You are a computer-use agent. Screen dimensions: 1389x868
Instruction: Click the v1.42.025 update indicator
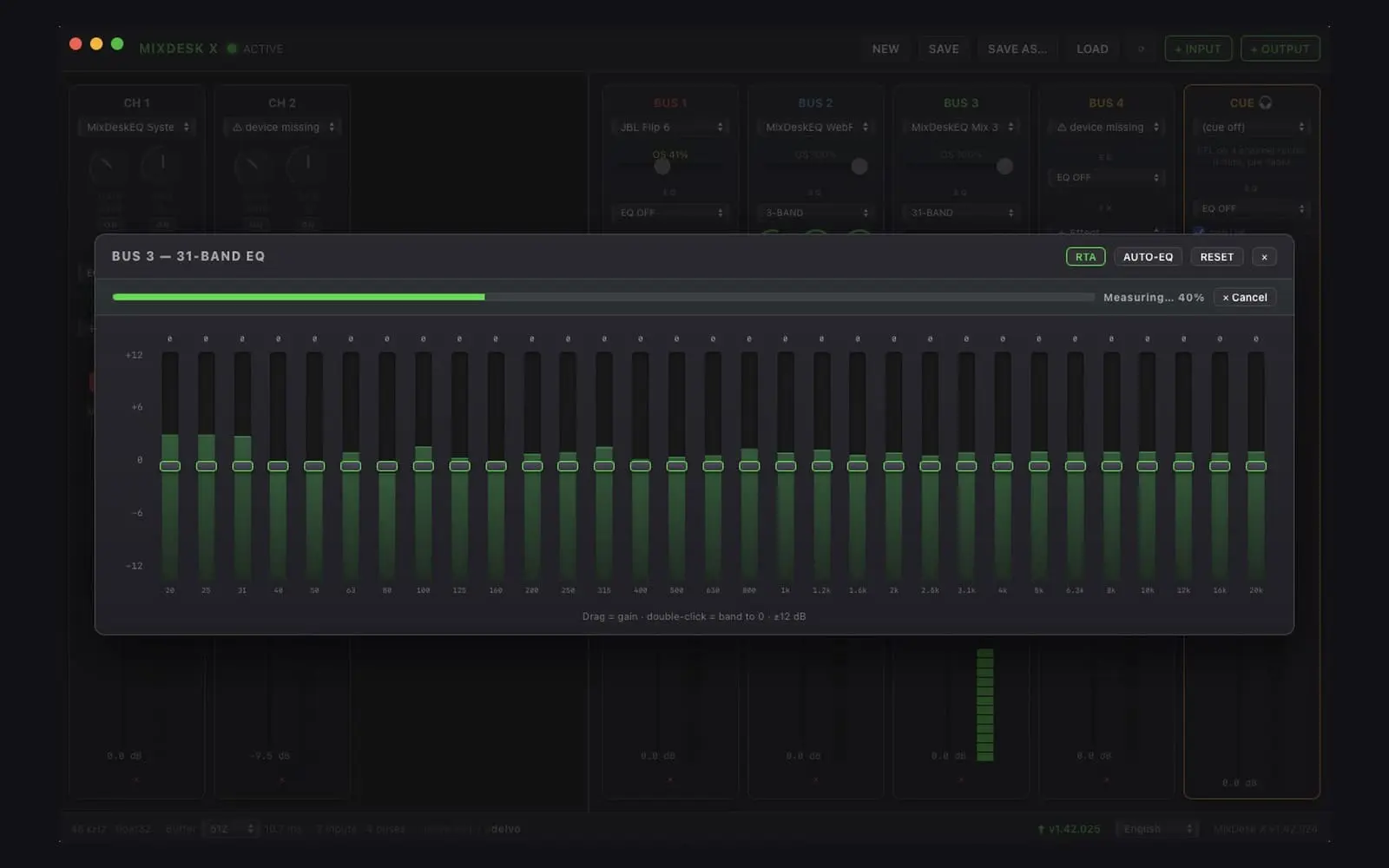(1069, 829)
